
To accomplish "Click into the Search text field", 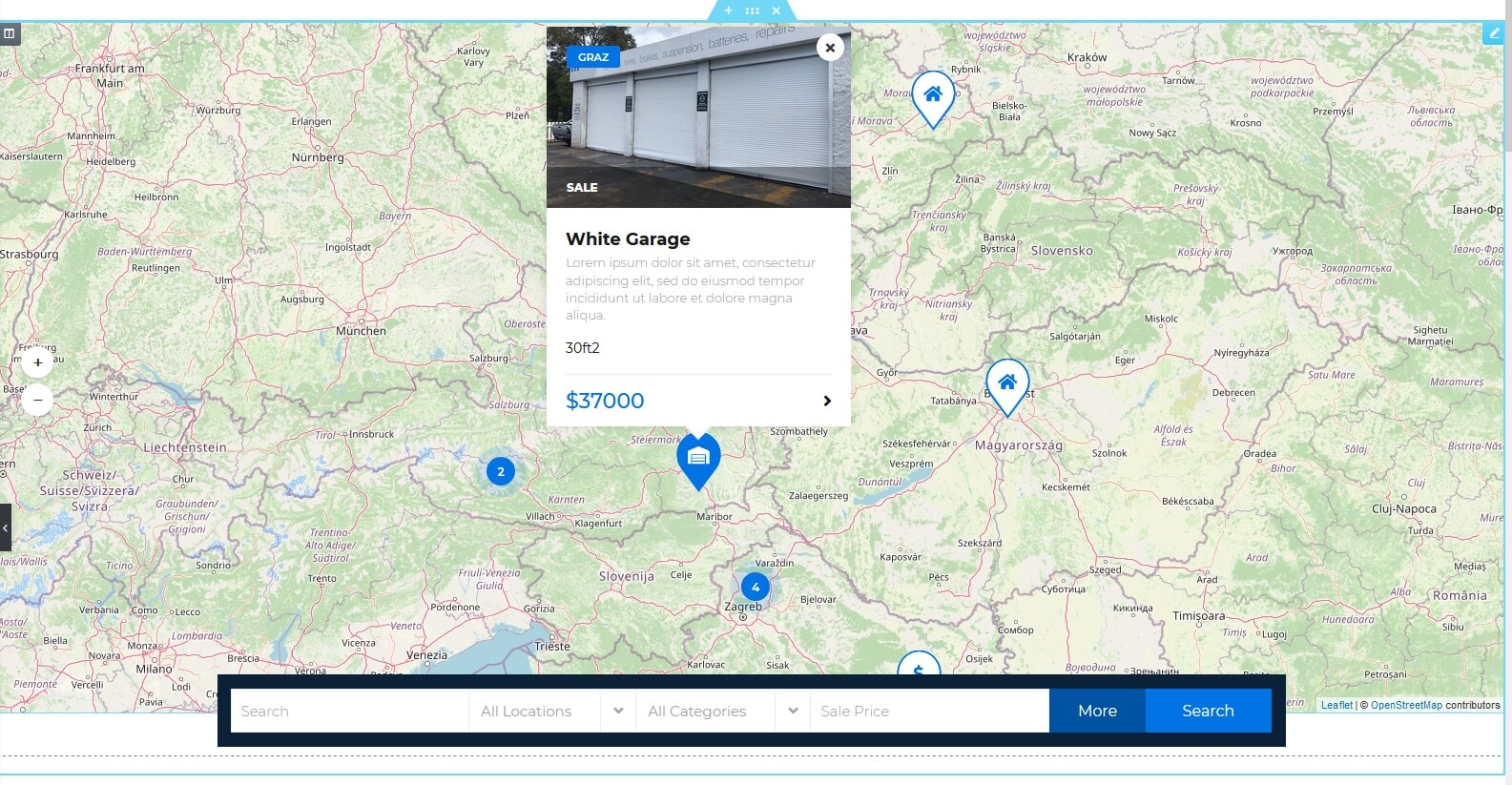I will (349, 711).
